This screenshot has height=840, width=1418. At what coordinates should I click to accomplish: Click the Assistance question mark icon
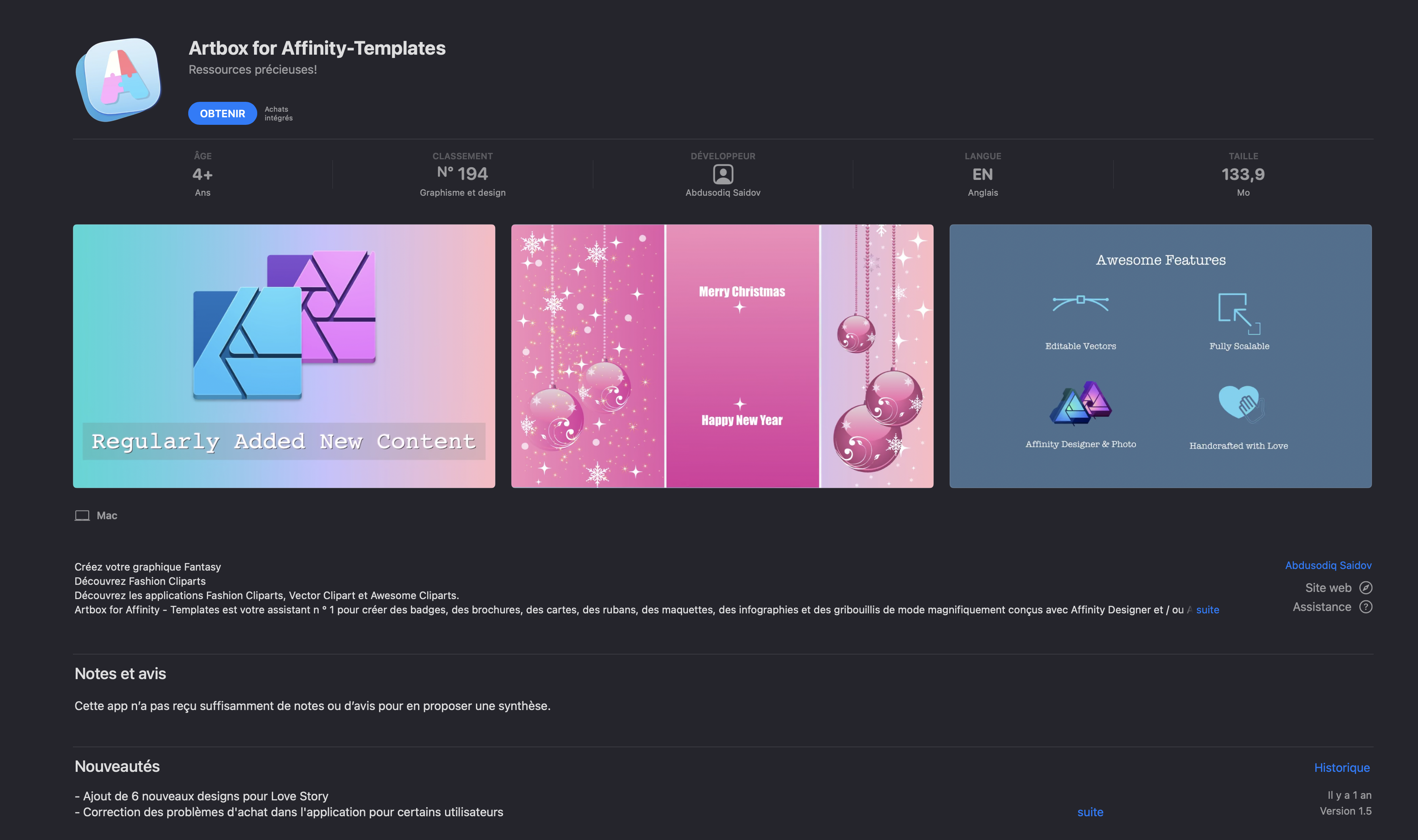tap(1365, 607)
